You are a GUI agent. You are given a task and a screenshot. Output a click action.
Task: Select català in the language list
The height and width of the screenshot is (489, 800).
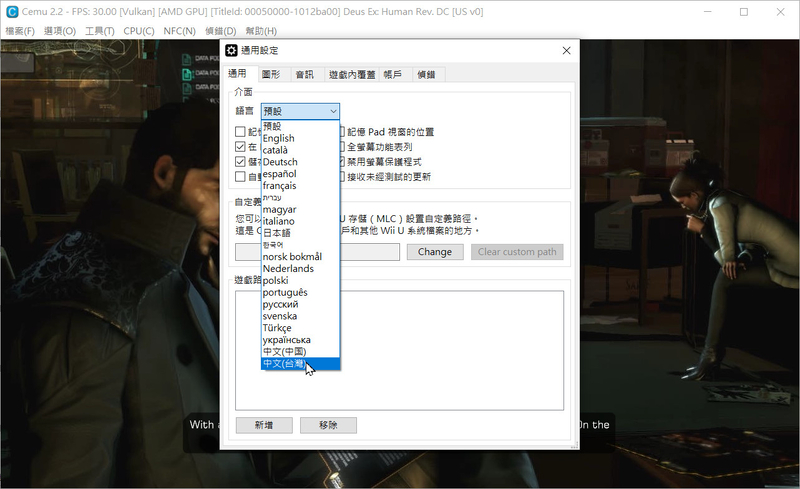tap(300, 150)
